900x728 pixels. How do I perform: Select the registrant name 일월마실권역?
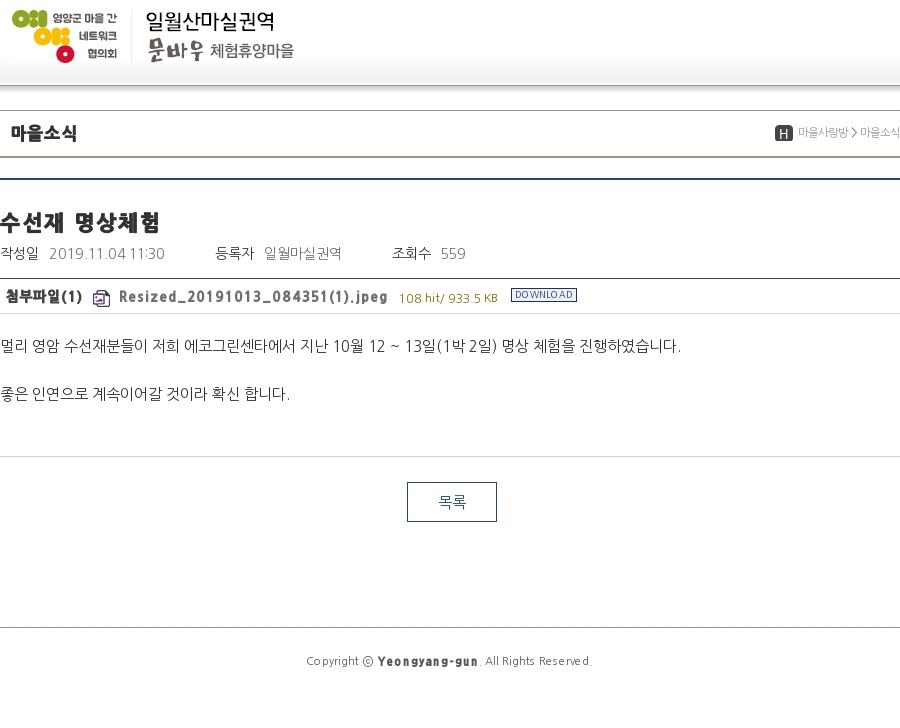(302, 253)
